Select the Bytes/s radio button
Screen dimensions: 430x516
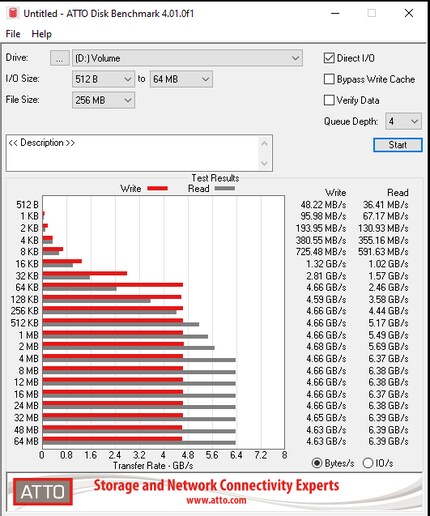point(317,463)
